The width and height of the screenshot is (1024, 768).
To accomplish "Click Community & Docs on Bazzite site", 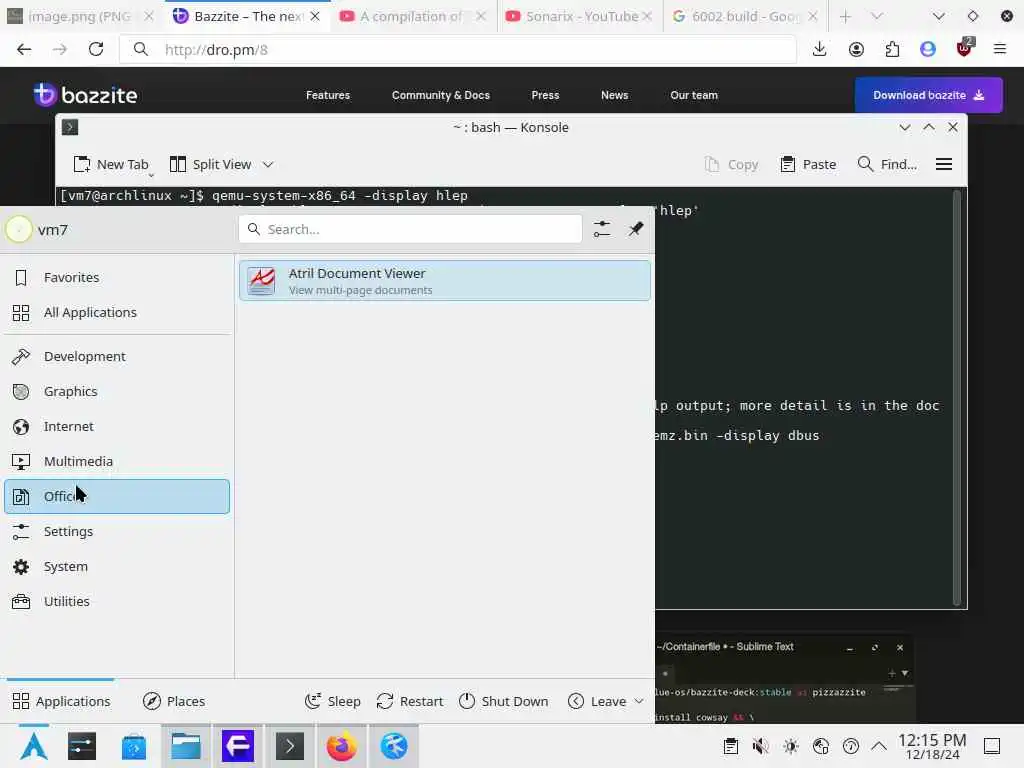I will tap(441, 95).
